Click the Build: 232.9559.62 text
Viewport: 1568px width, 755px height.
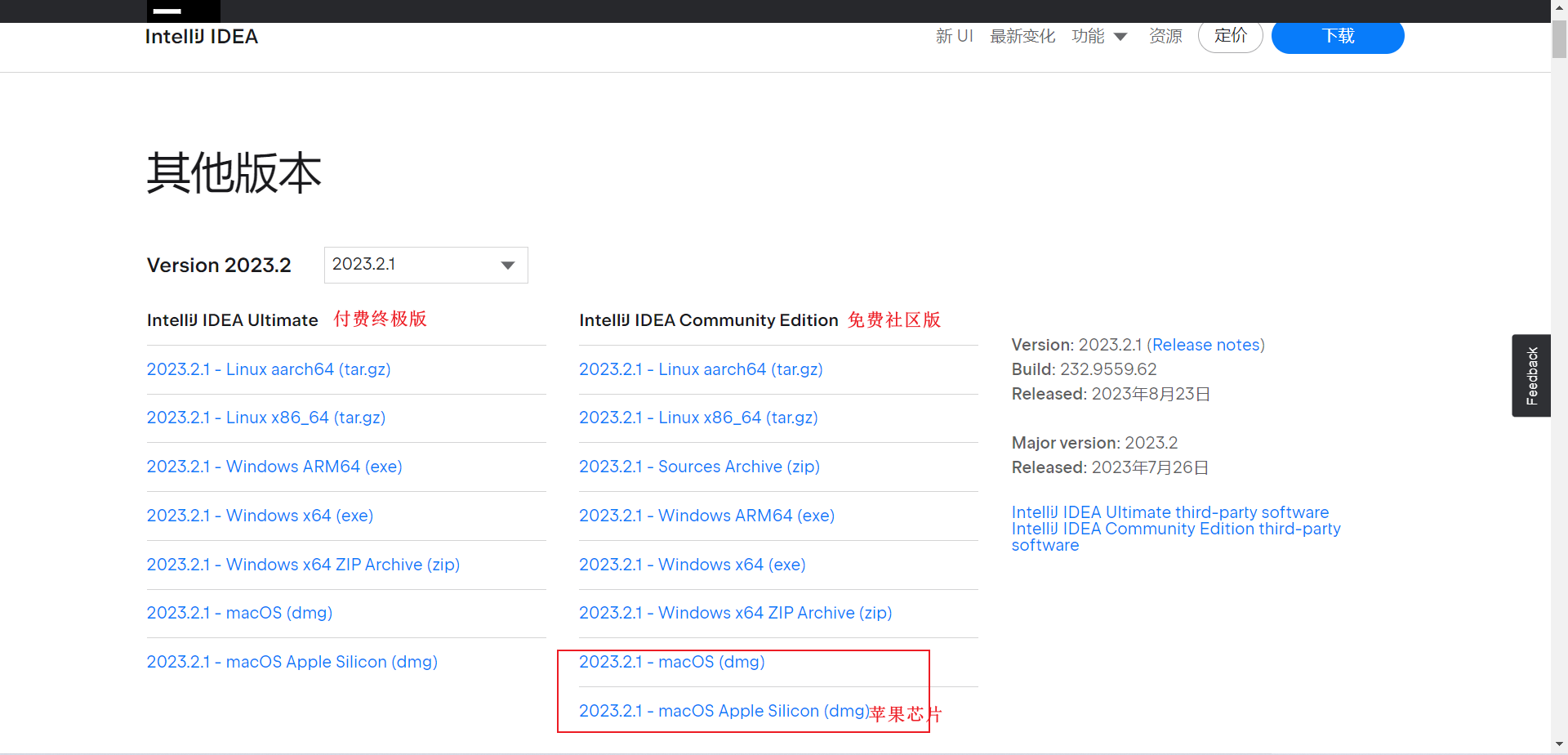point(1084,369)
